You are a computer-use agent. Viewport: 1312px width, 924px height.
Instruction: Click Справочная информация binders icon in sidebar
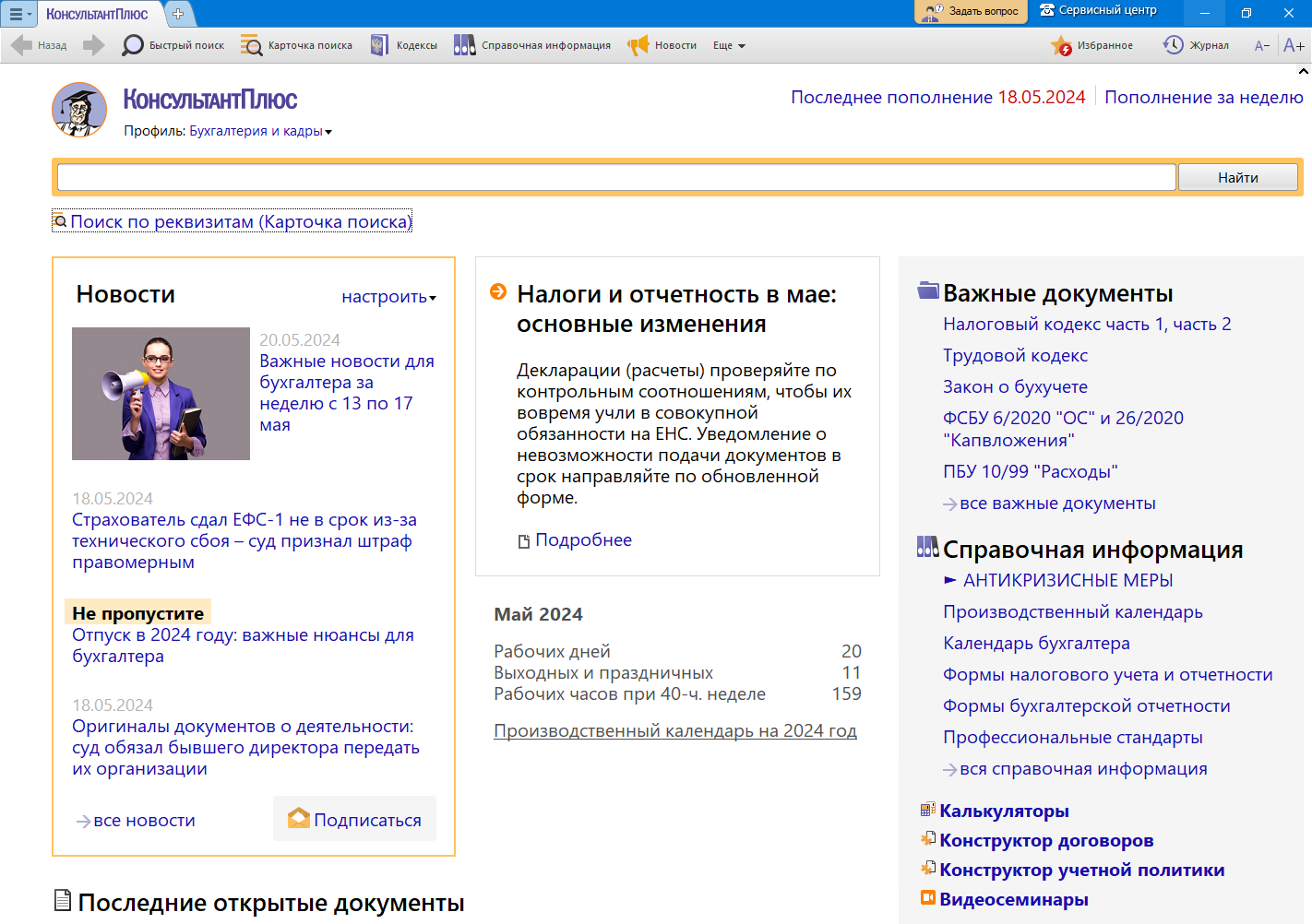928,547
